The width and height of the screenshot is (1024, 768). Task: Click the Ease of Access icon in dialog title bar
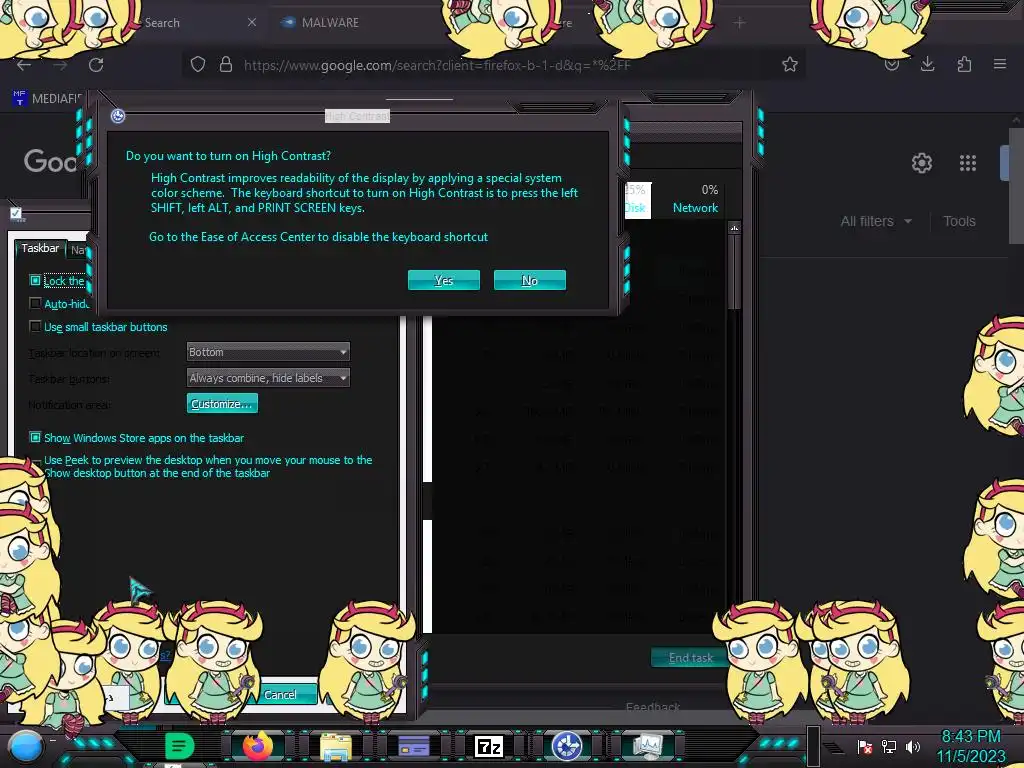pos(118,116)
